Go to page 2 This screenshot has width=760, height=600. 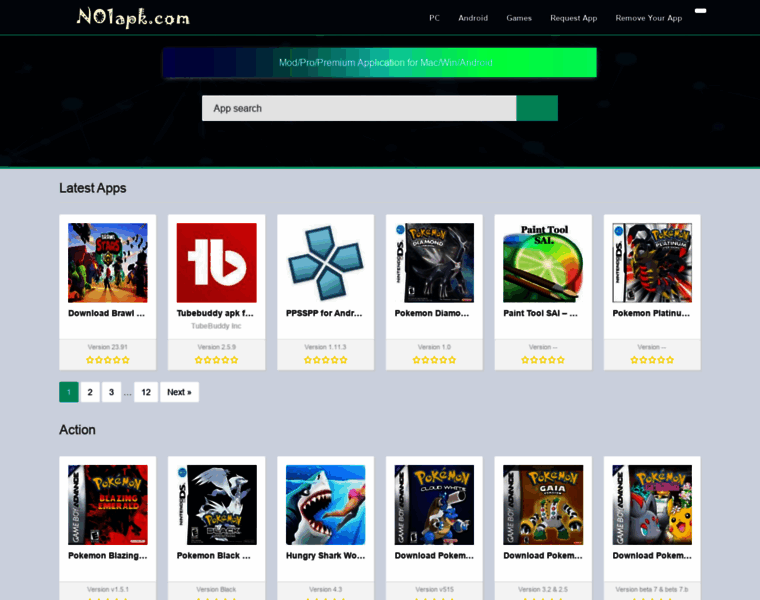coord(90,392)
